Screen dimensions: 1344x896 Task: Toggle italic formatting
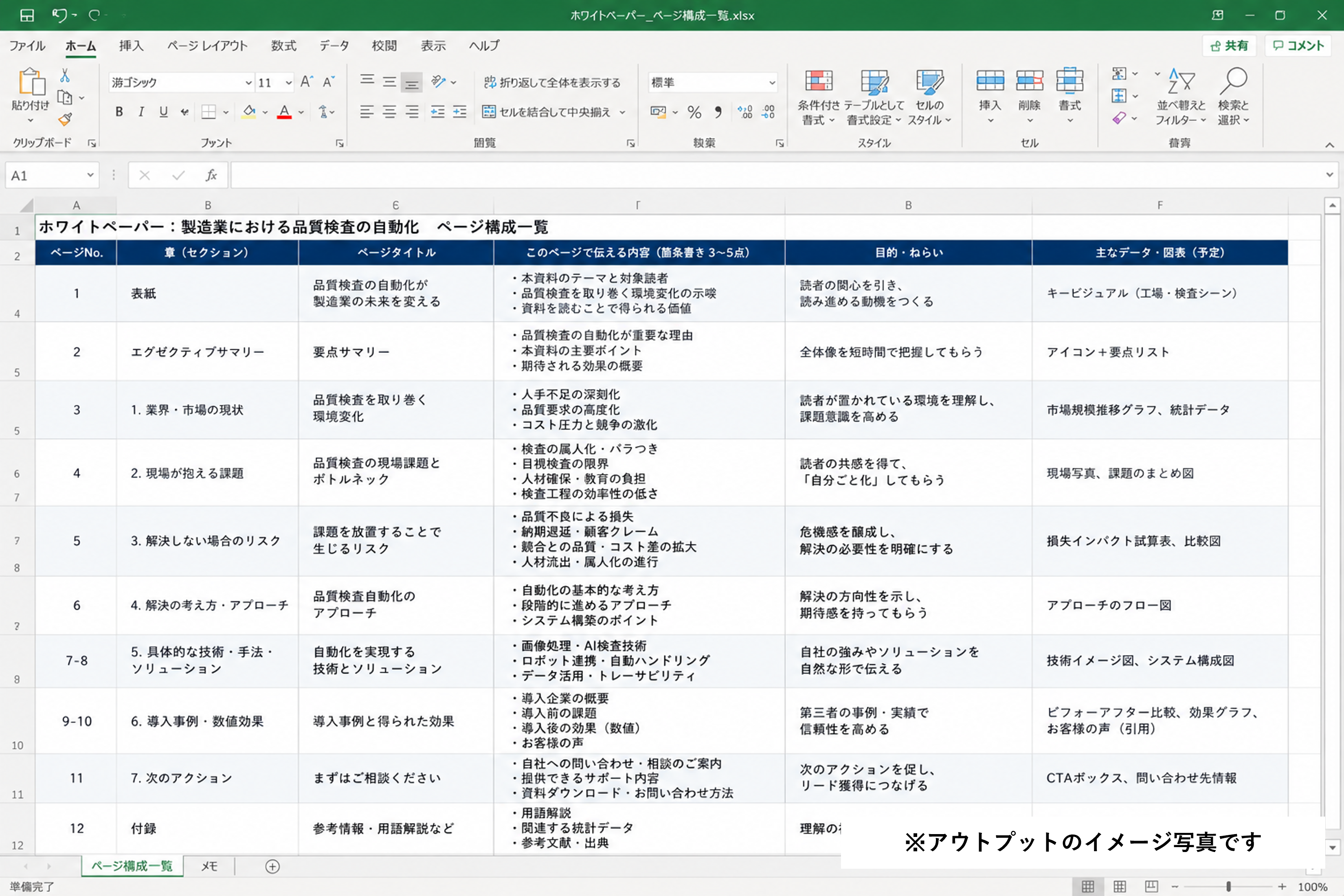(141, 112)
